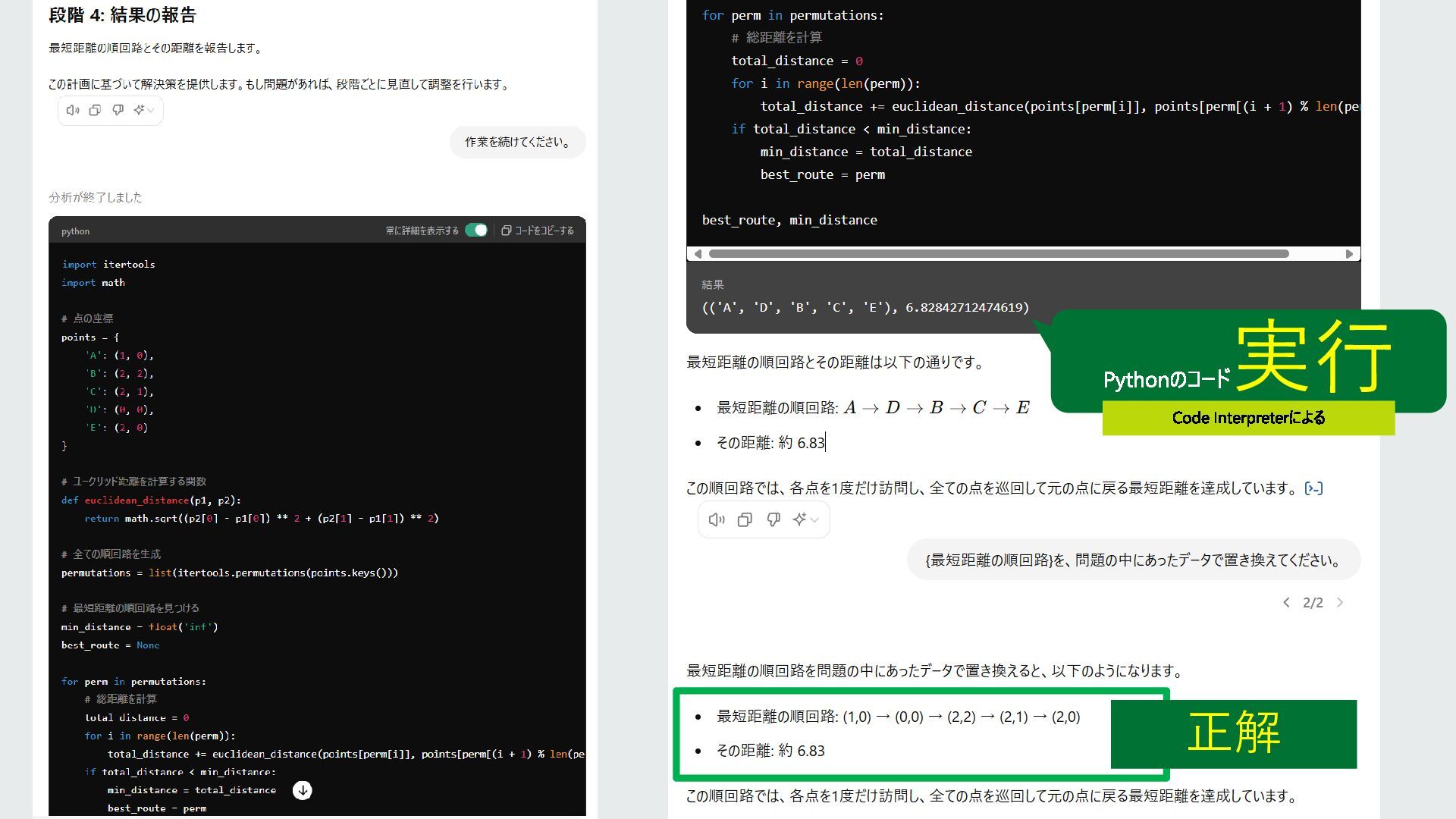This screenshot has height=819, width=1456.
Task: Go to next response version arrow
Action: [1340, 602]
